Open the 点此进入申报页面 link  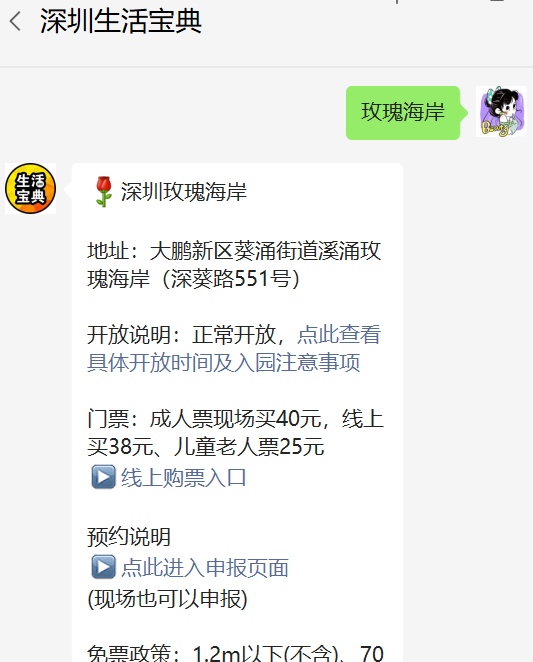click(x=205, y=567)
